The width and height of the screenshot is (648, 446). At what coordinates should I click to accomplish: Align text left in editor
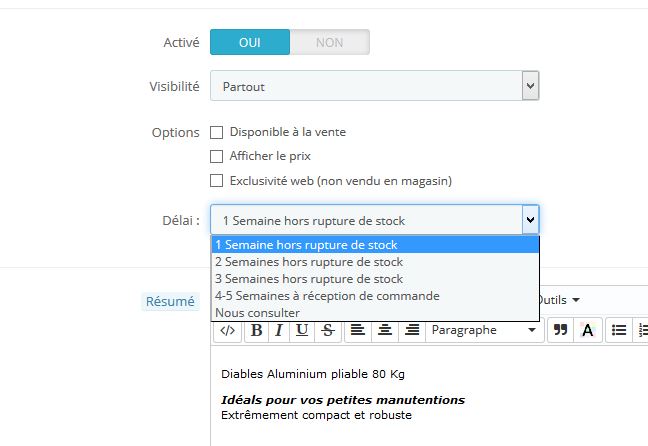[358, 330]
